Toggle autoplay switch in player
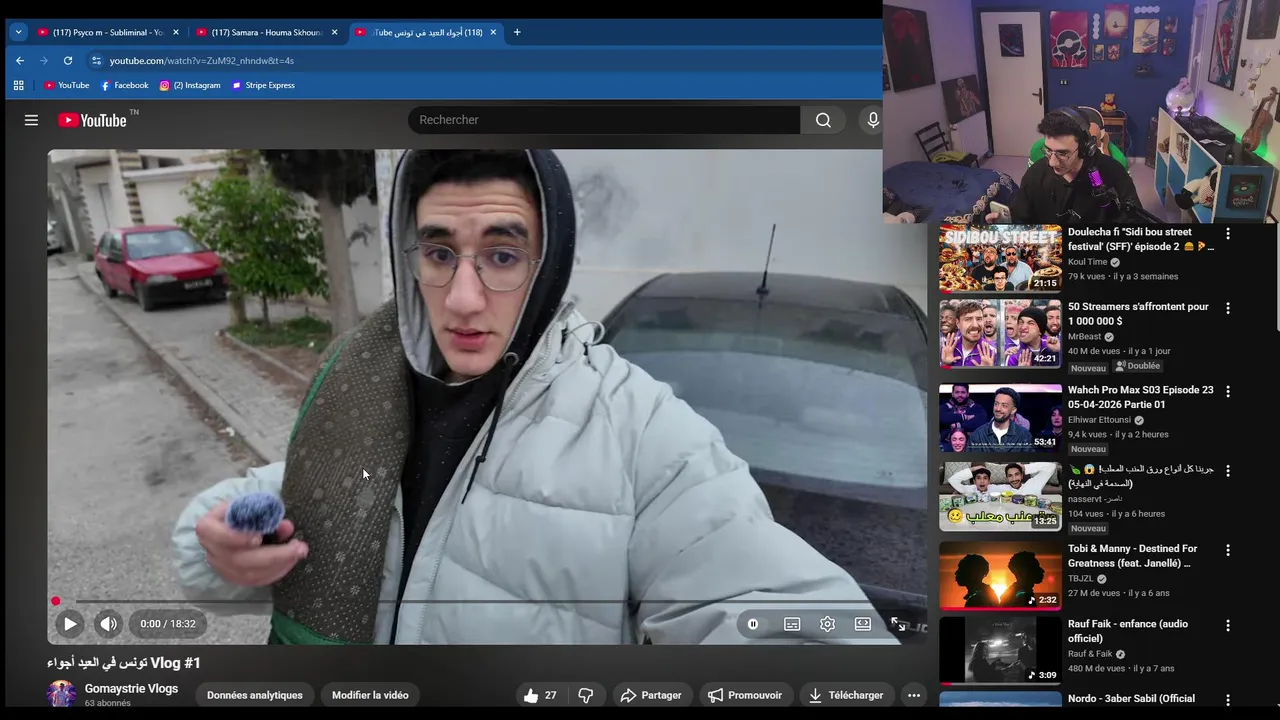This screenshot has width=1280, height=720. [x=753, y=624]
